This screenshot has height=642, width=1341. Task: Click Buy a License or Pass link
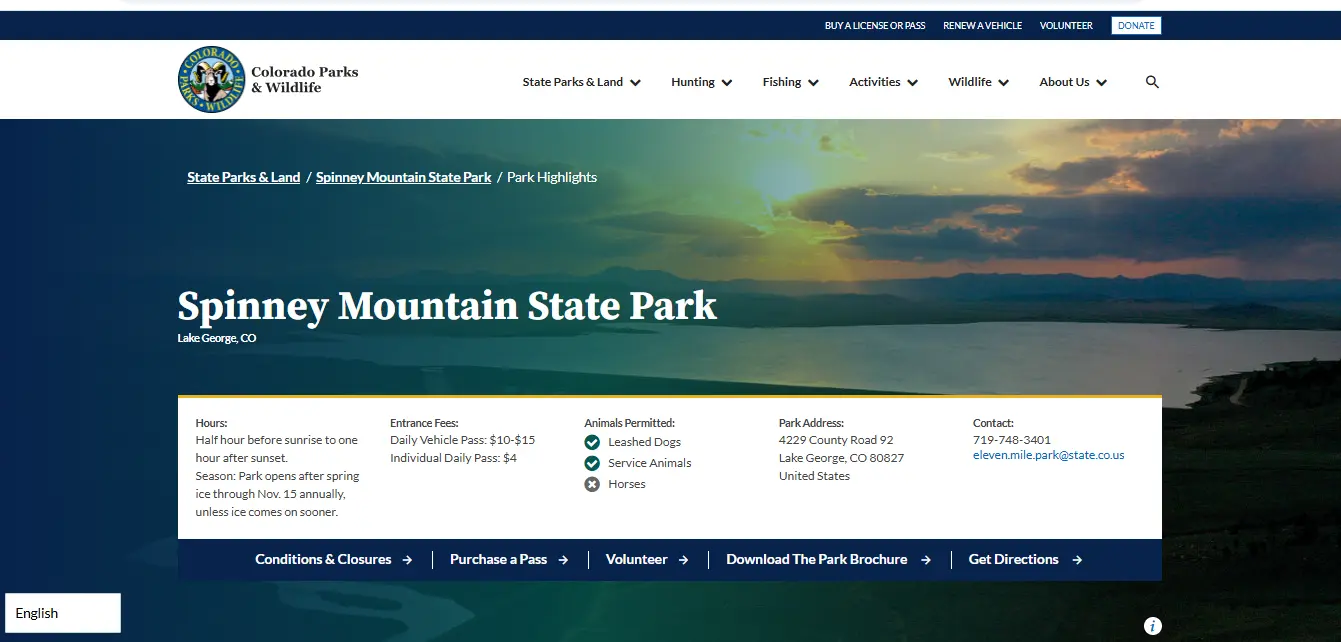point(875,26)
